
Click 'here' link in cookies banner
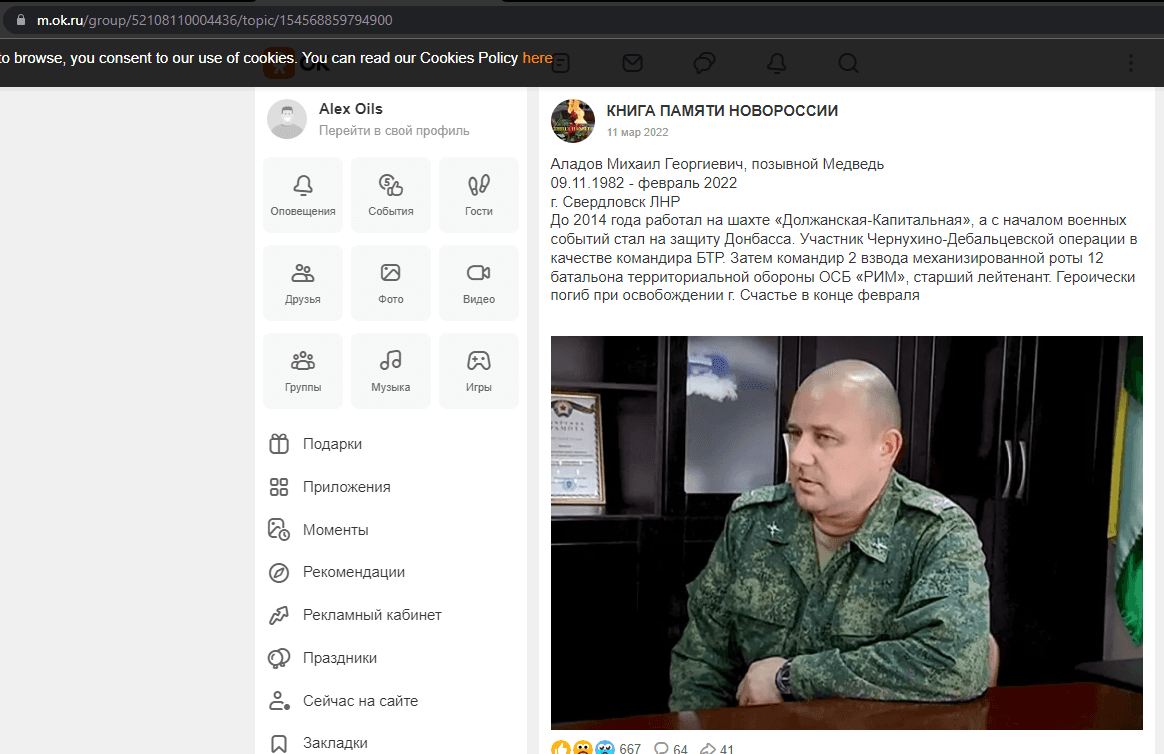[x=537, y=58]
